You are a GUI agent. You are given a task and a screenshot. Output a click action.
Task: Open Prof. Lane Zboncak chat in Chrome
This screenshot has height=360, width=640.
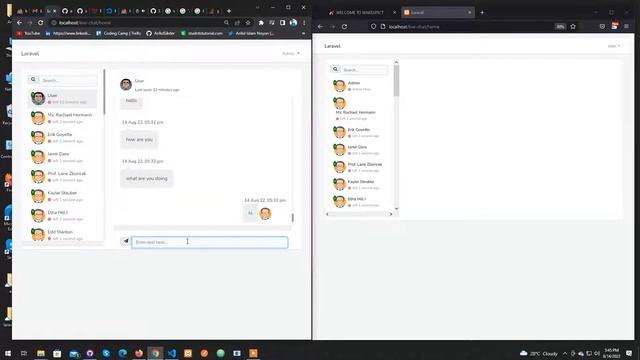click(63, 176)
